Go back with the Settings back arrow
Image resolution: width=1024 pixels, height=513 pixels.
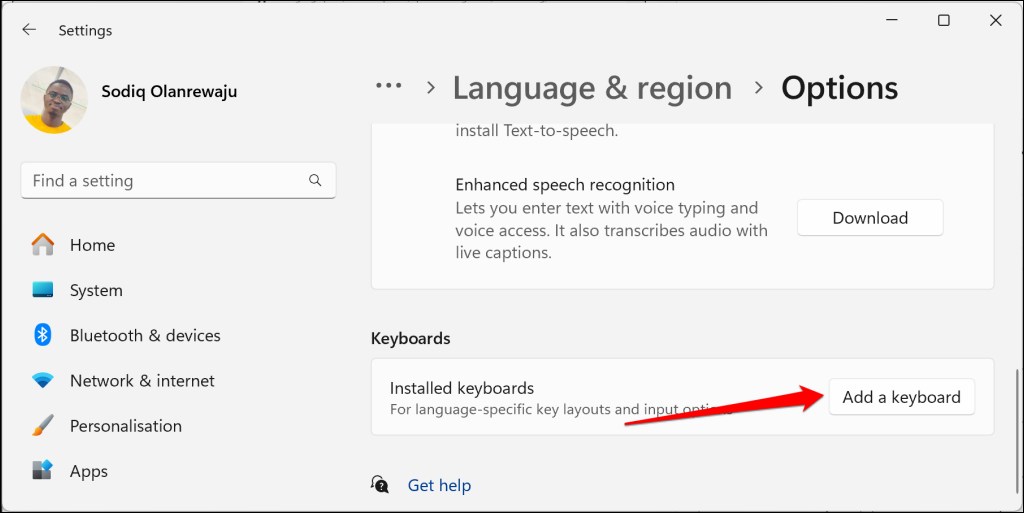(x=29, y=30)
